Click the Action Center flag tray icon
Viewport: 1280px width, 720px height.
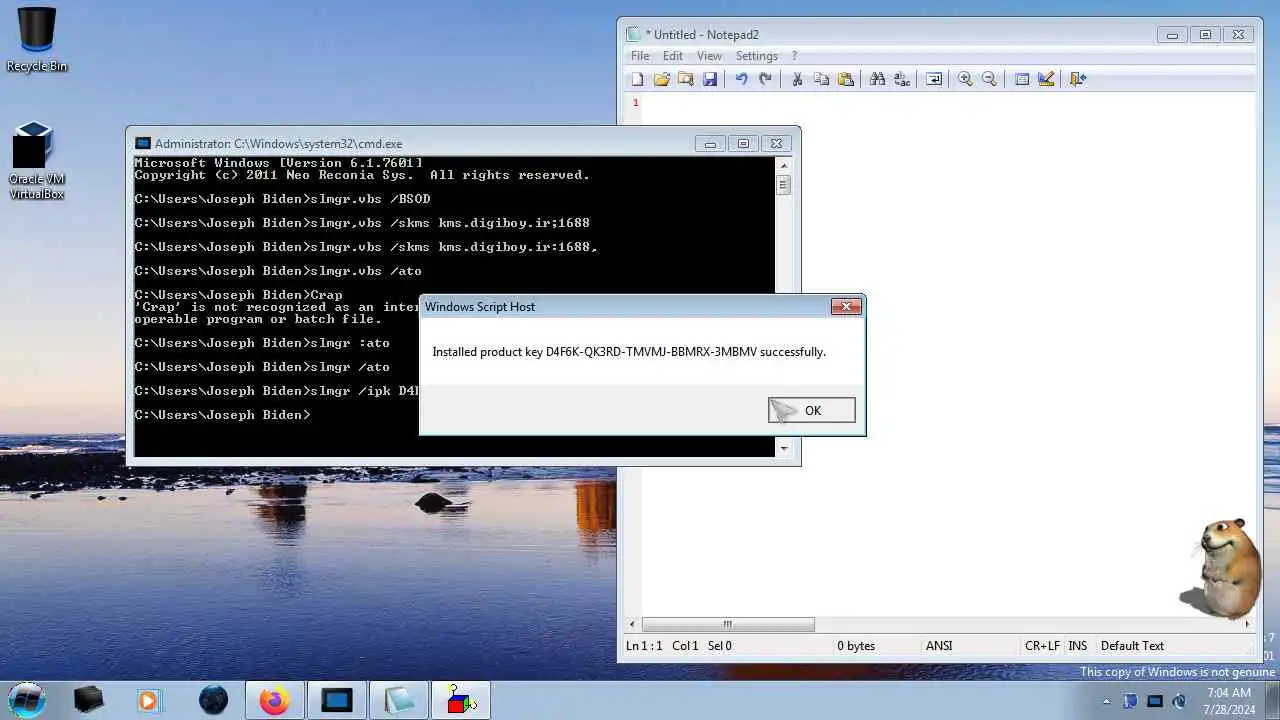point(1130,701)
